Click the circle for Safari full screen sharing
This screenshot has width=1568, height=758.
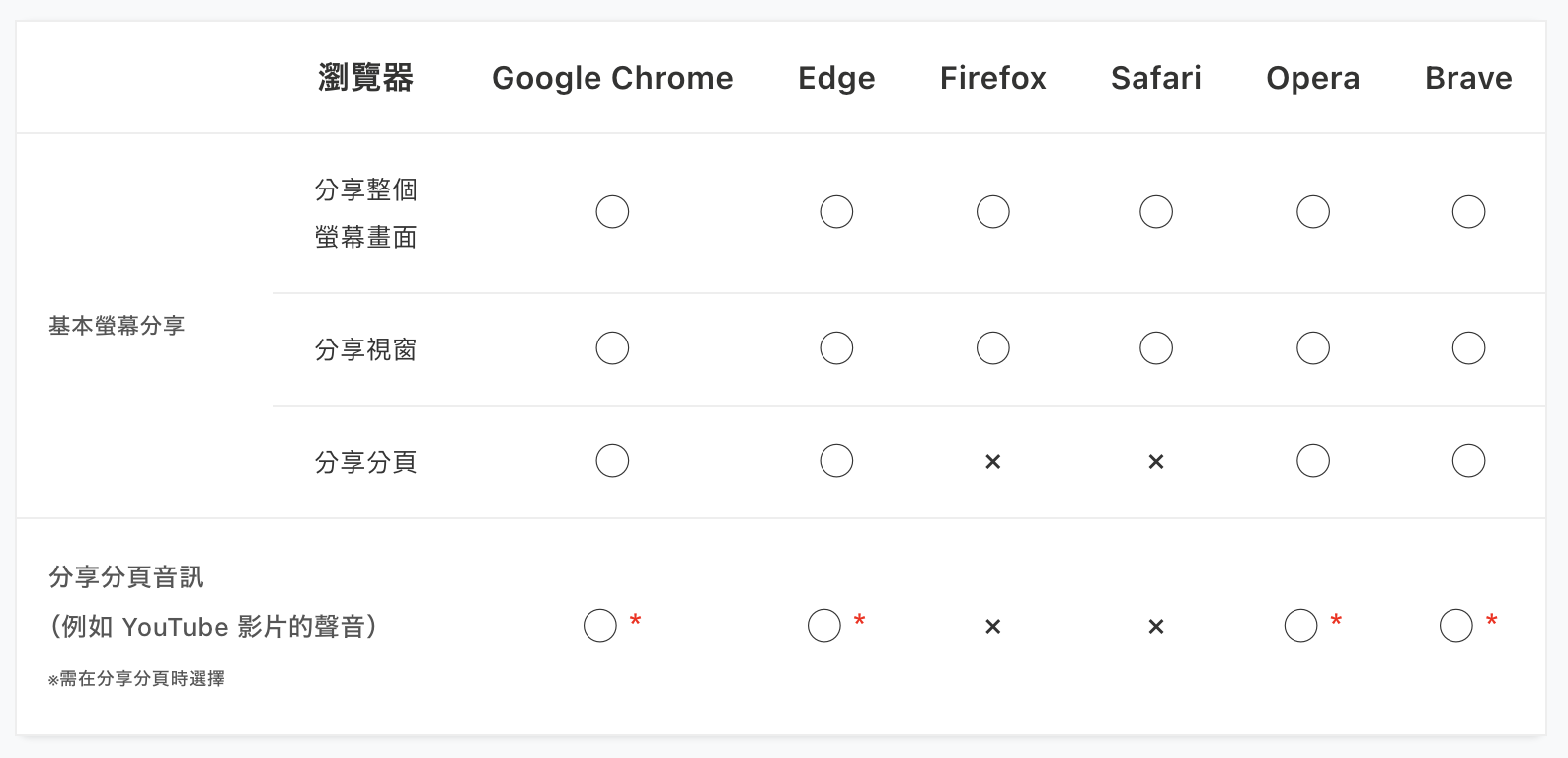[1156, 212]
